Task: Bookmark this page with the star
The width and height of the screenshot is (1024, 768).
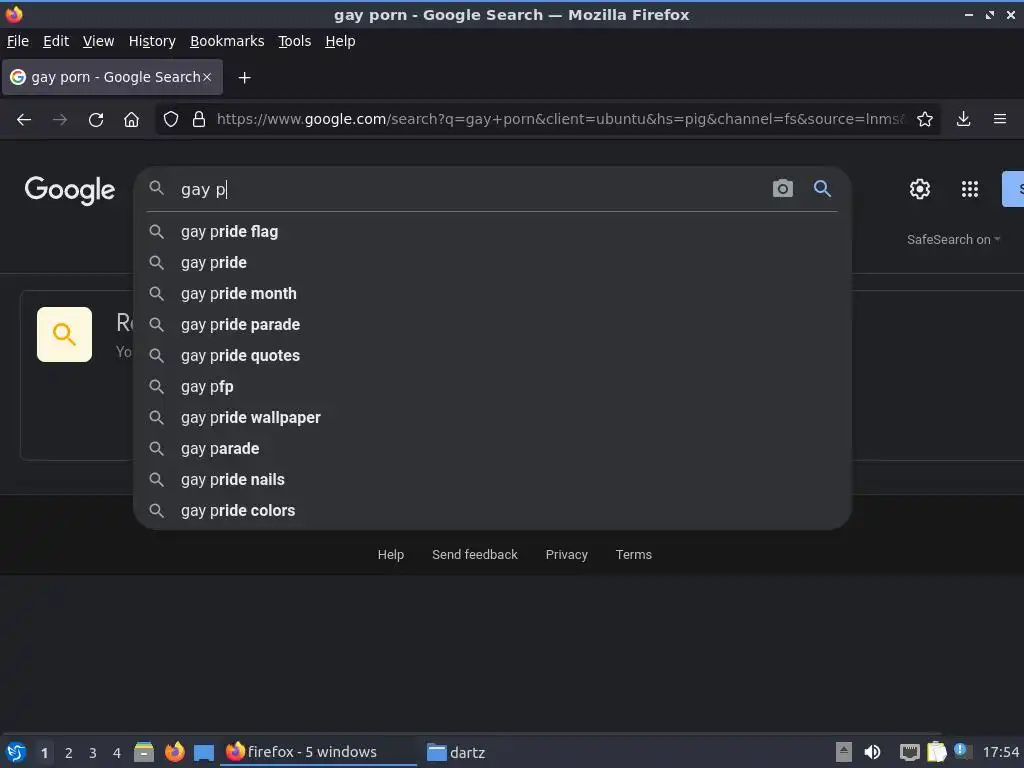Action: pos(925,119)
